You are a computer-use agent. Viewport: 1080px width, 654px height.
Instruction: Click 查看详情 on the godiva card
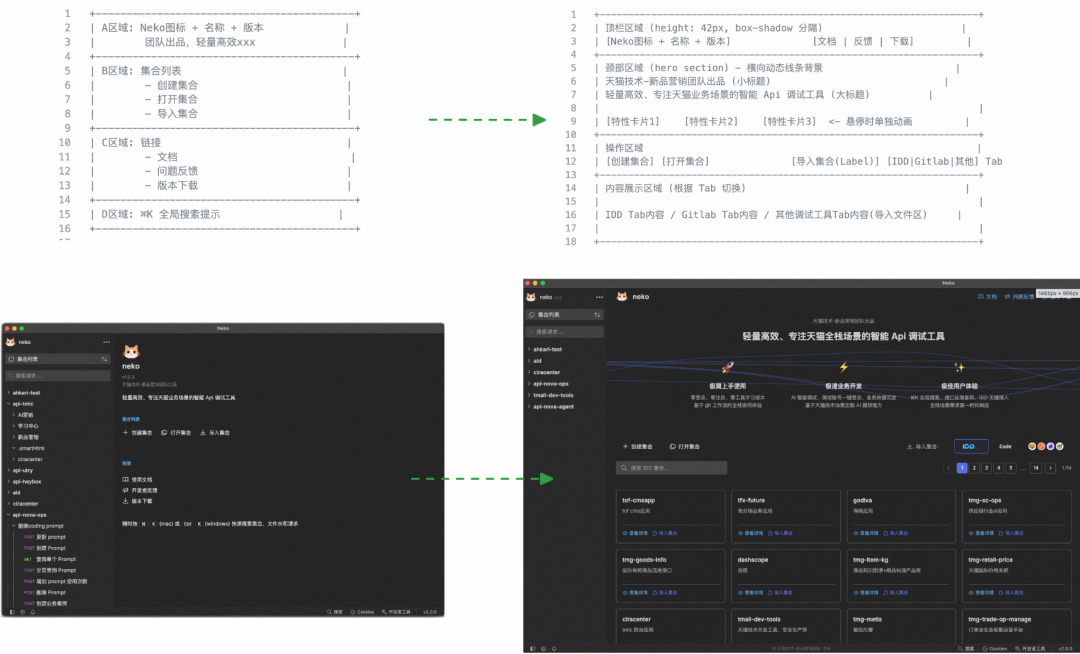[x=865, y=533]
